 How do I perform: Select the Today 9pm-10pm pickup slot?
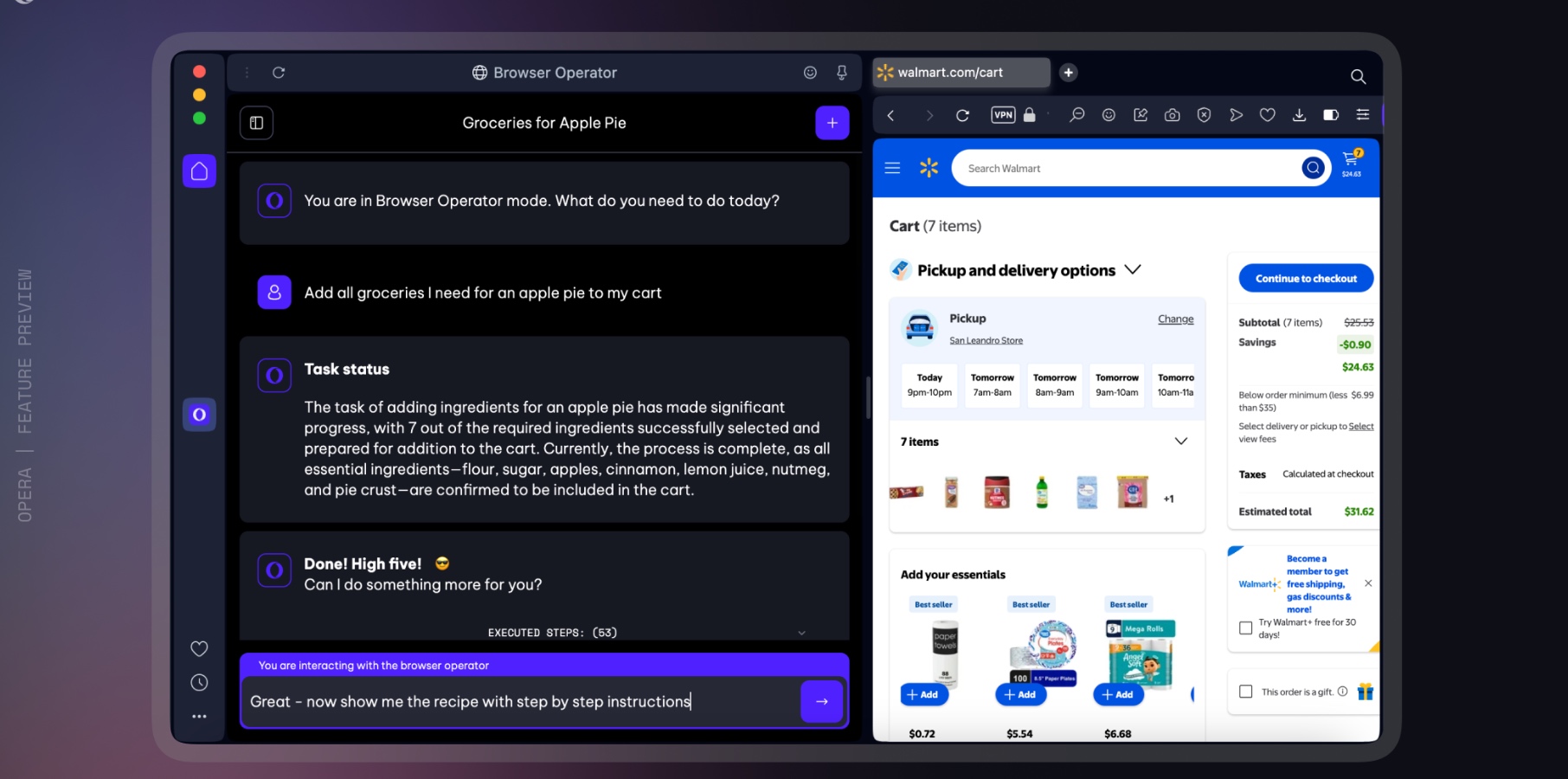[929, 385]
